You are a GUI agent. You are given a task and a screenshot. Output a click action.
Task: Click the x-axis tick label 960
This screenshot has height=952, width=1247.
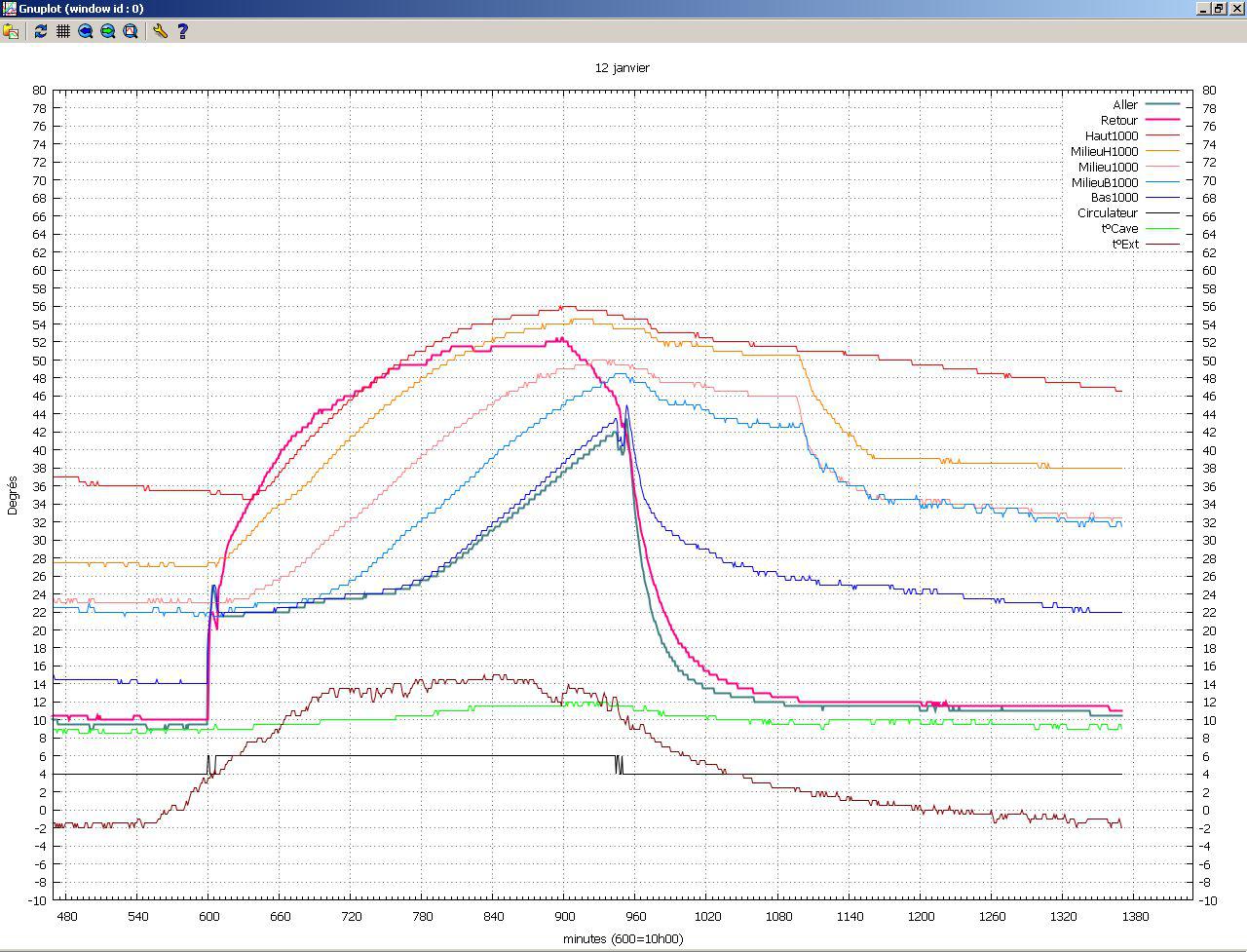[x=636, y=917]
